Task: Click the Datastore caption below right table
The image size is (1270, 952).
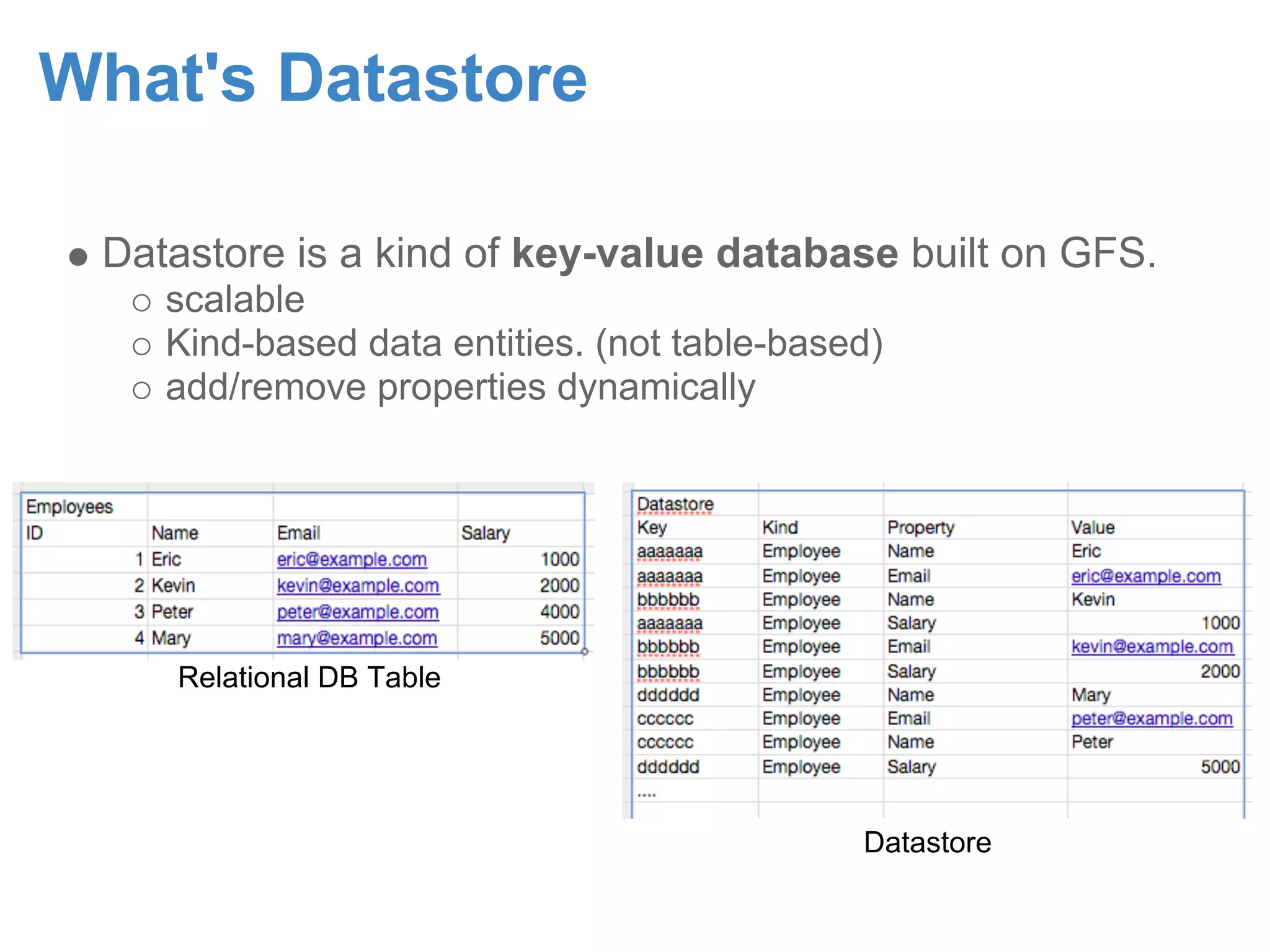Action: pyautogui.click(x=927, y=842)
